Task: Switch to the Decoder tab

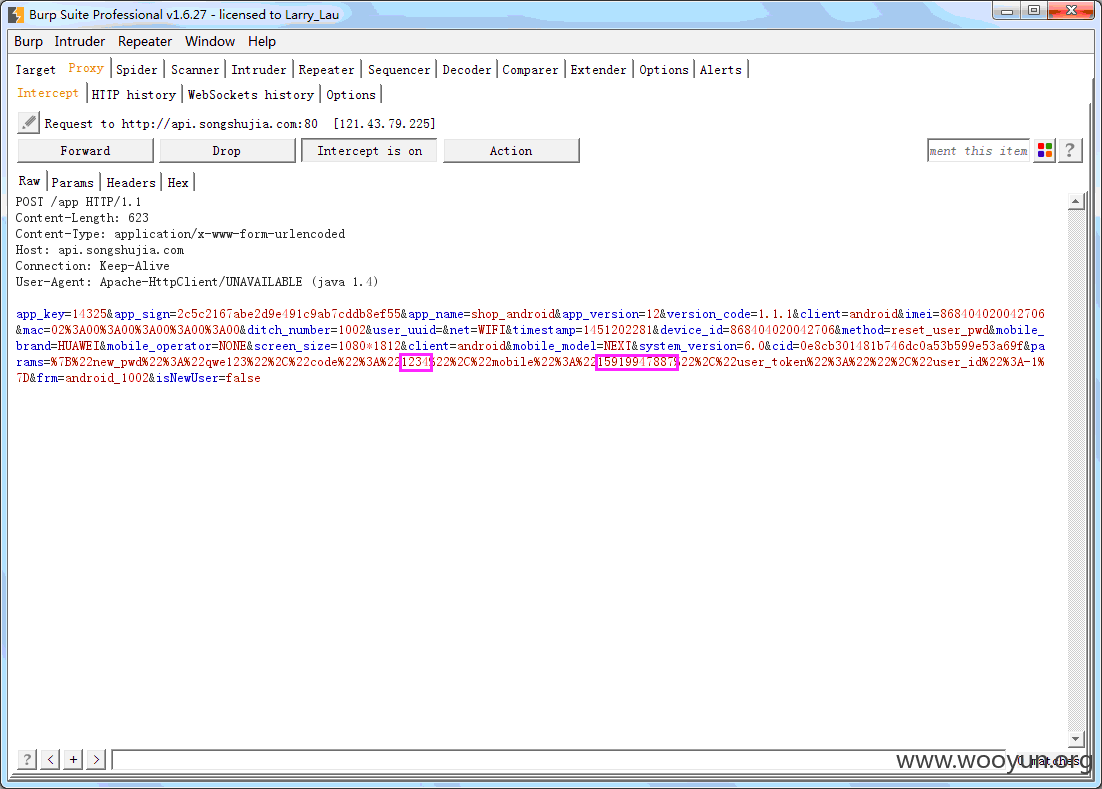Action: pos(467,70)
